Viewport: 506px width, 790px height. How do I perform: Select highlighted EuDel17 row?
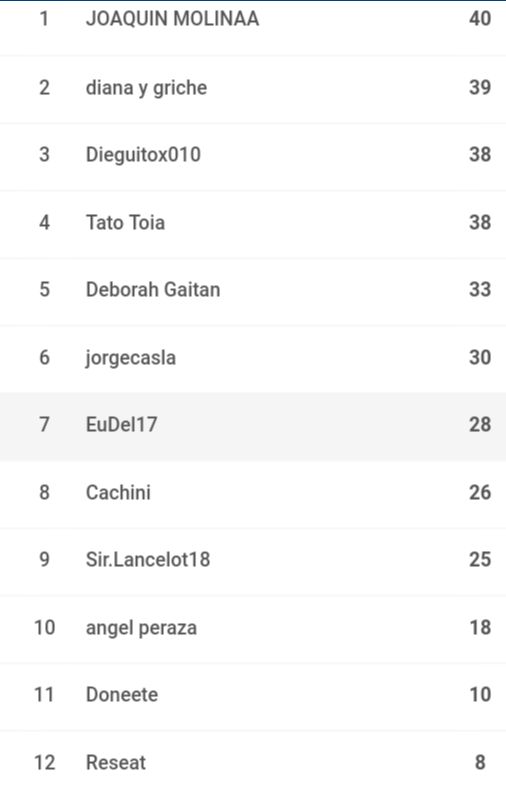point(253,426)
